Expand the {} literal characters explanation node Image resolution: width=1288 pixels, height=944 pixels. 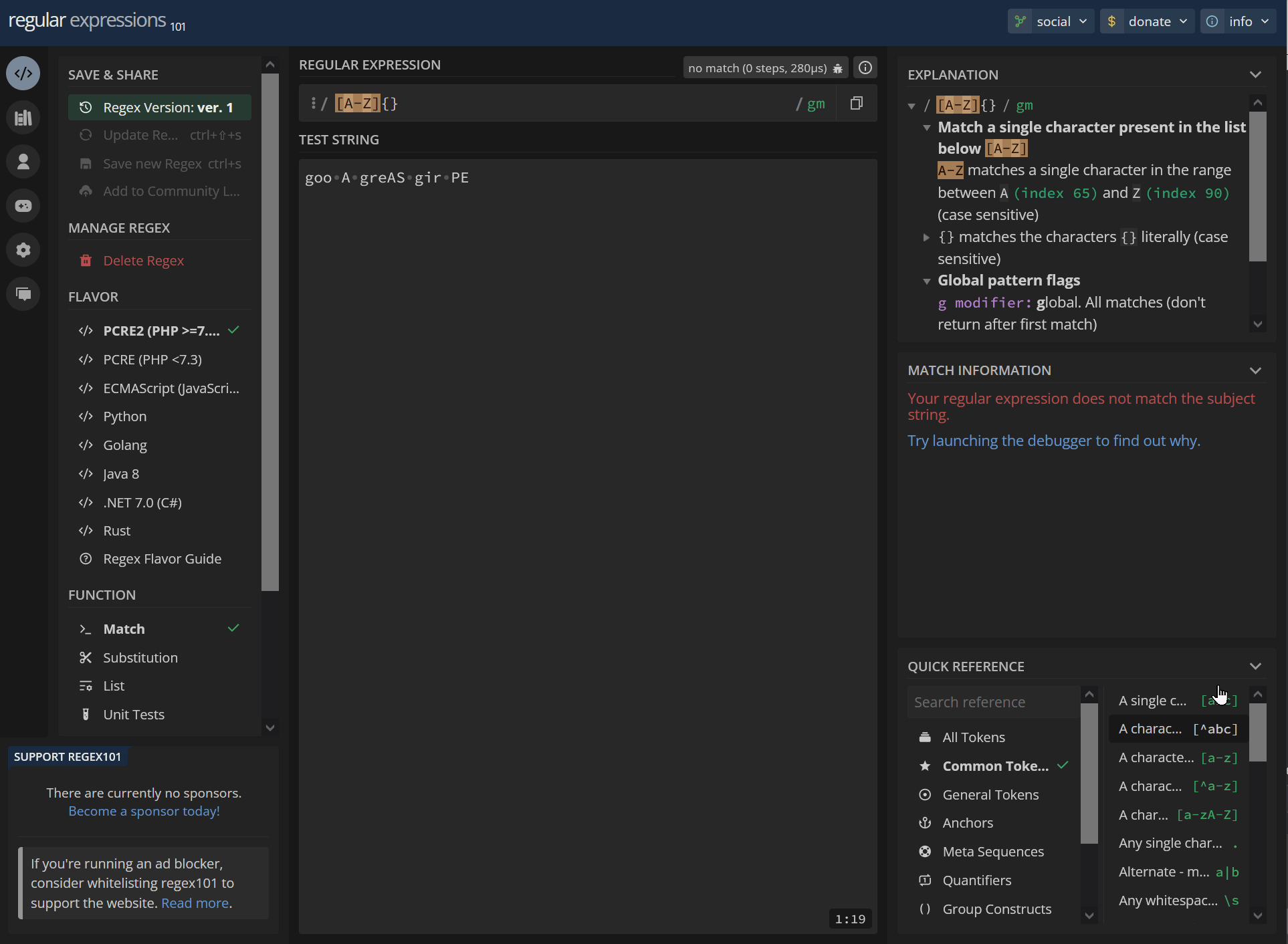926,237
